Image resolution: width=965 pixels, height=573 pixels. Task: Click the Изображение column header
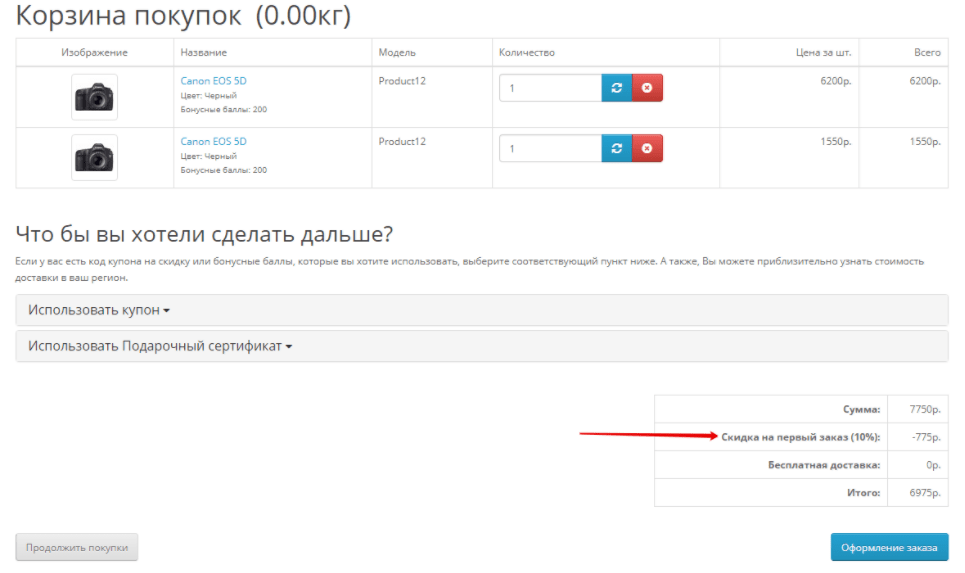click(x=94, y=52)
